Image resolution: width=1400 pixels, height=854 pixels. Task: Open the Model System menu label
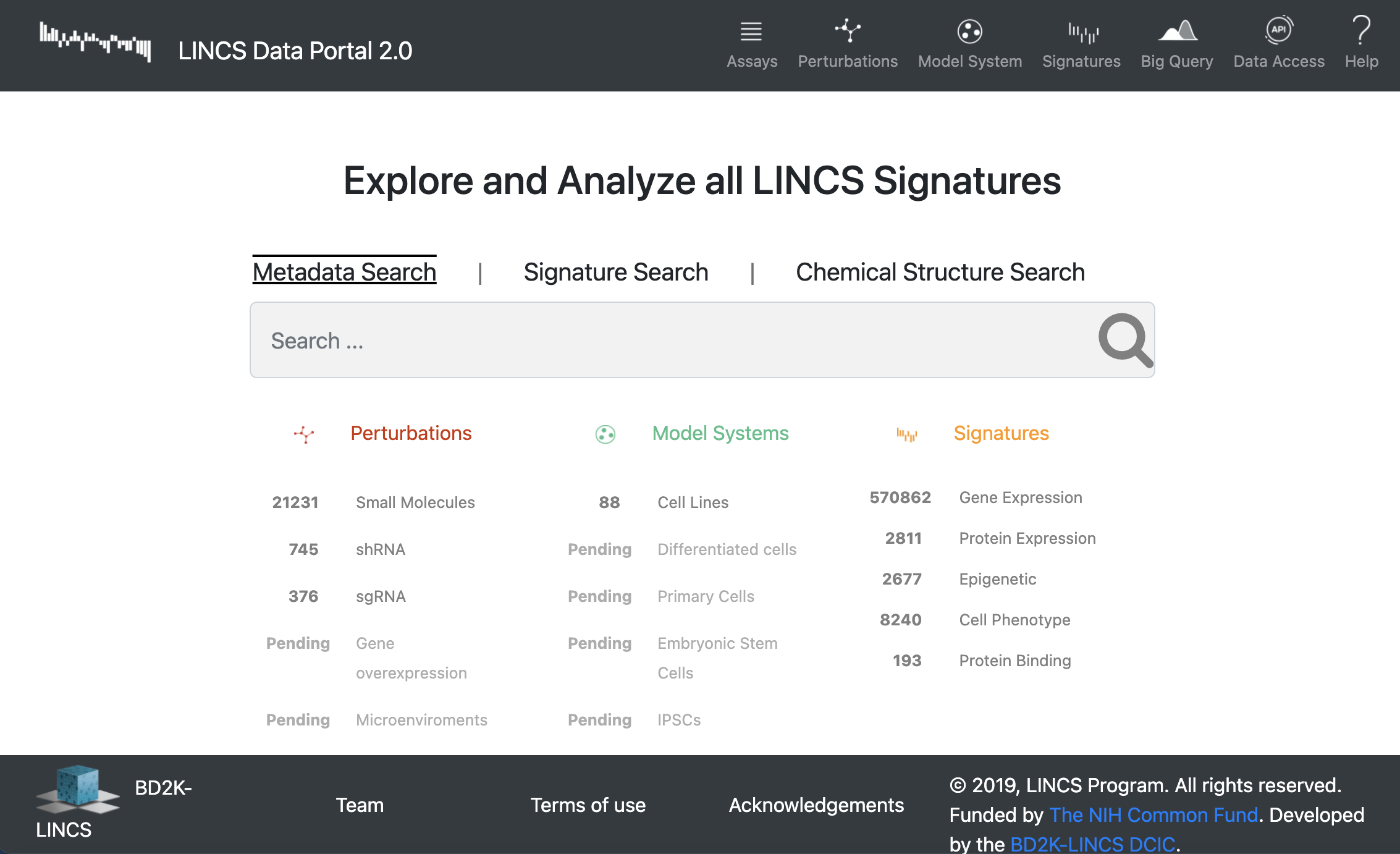pos(970,61)
